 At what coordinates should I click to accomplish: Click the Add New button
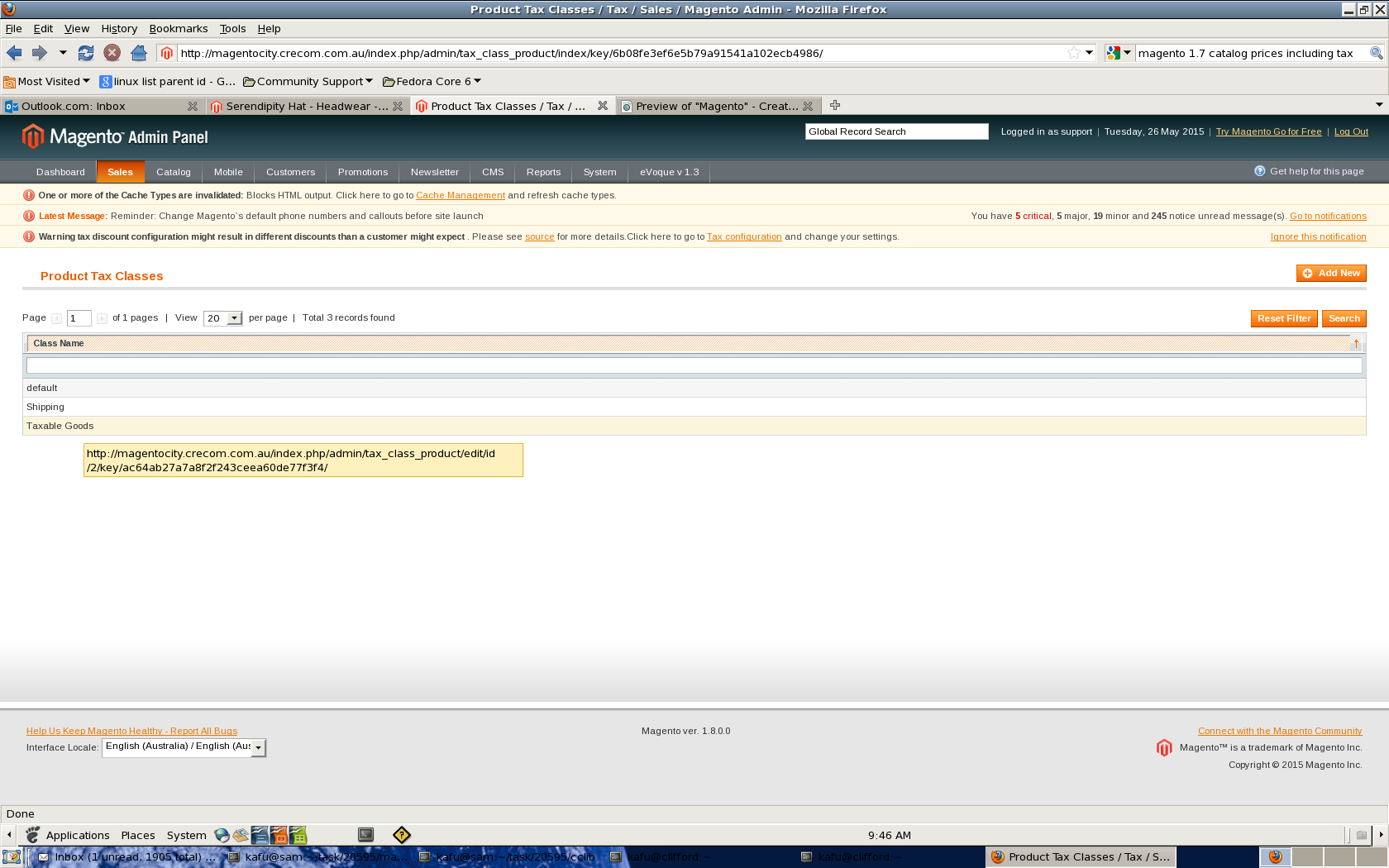coord(1330,274)
